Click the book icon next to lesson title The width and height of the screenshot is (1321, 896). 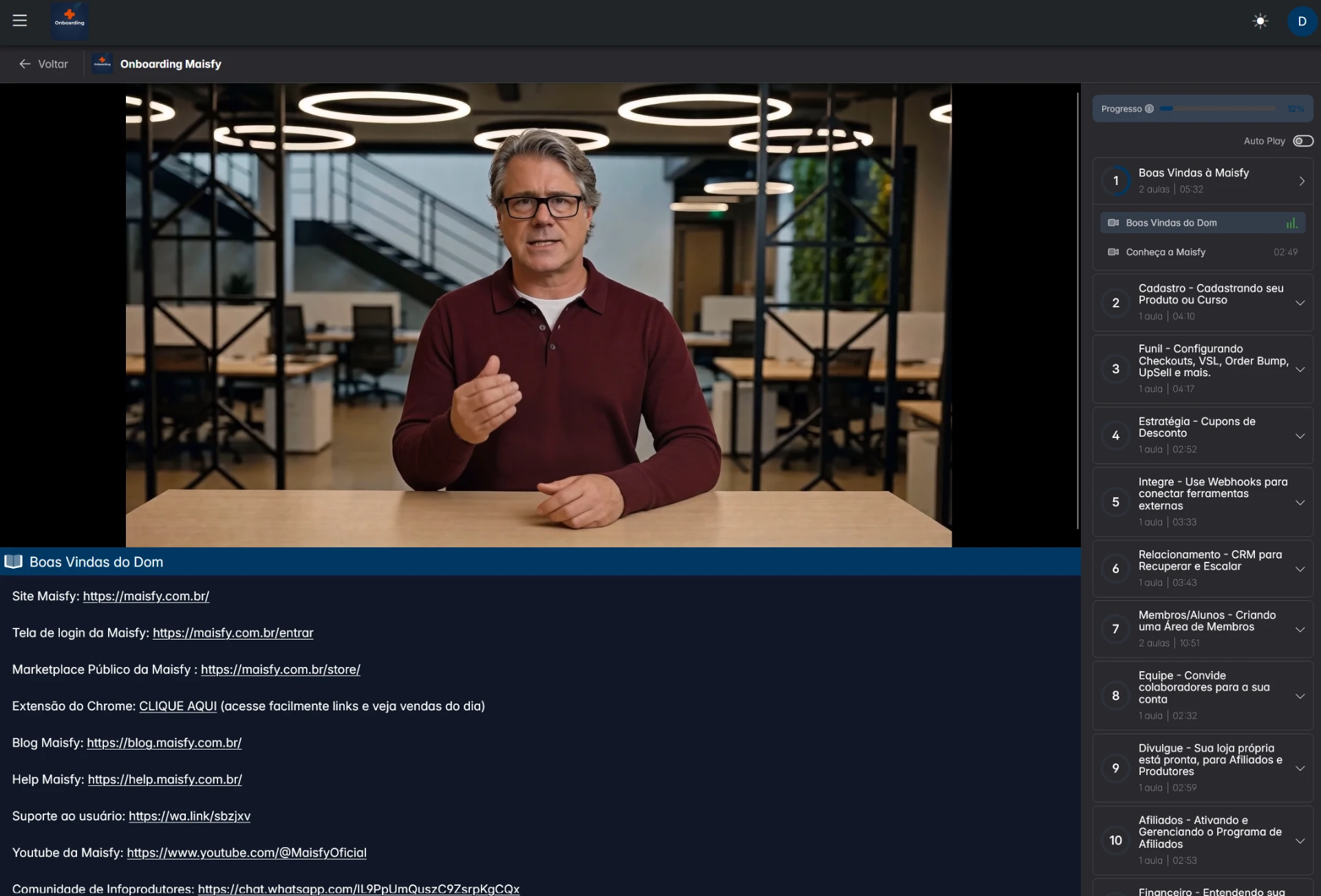(x=14, y=561)
